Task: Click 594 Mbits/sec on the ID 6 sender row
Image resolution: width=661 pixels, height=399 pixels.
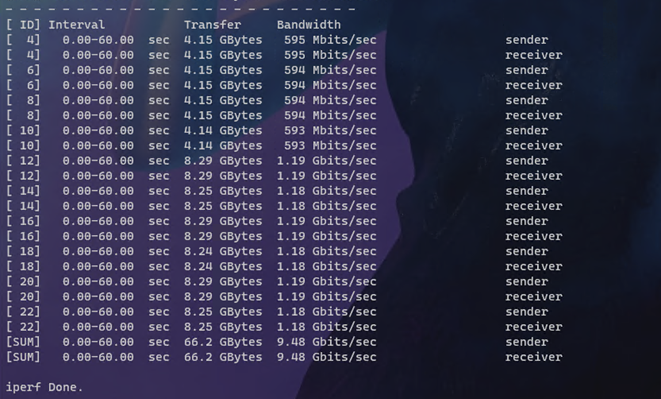Action: (330, 70)
